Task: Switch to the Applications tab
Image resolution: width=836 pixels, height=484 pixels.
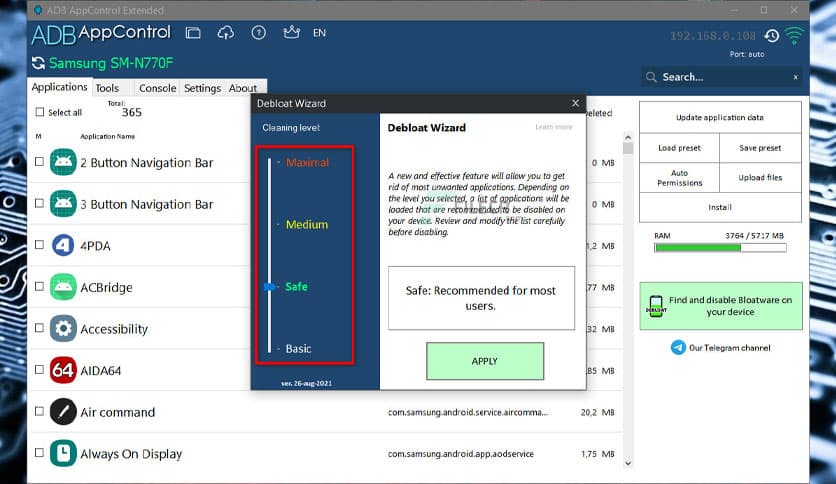Action: 60,87
